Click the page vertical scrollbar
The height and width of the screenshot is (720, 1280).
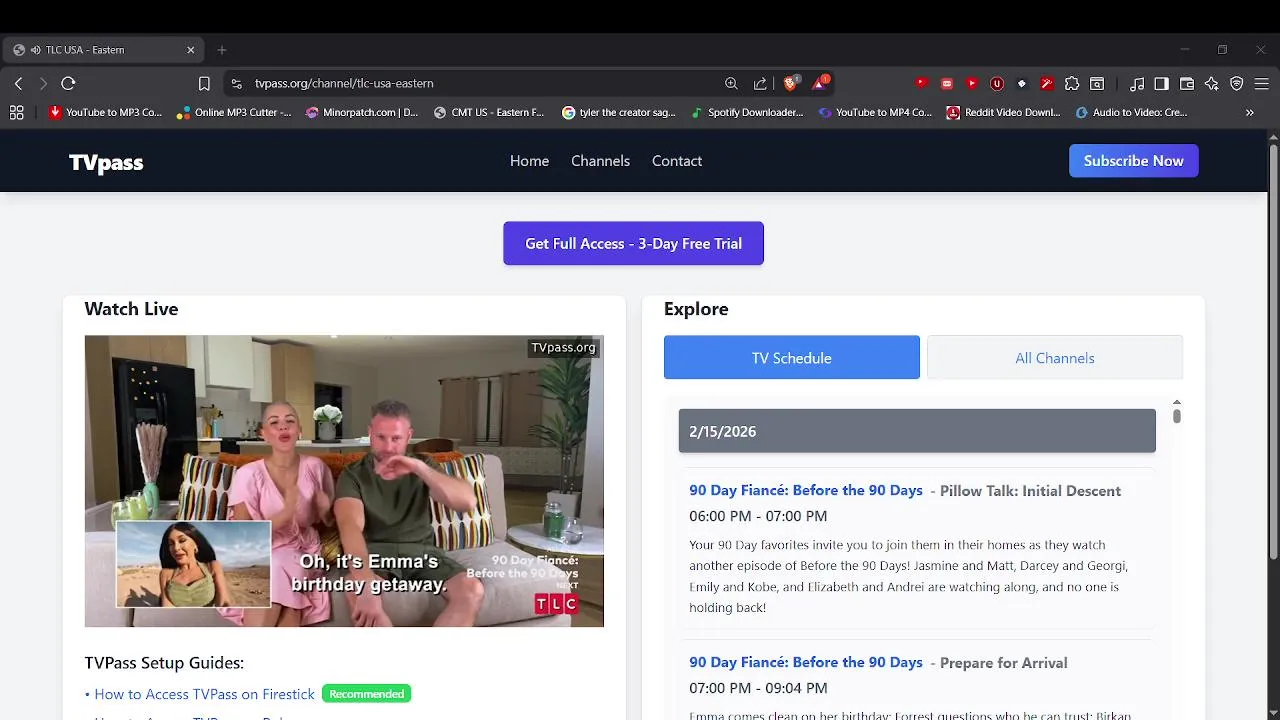[x=1273, y=353]
